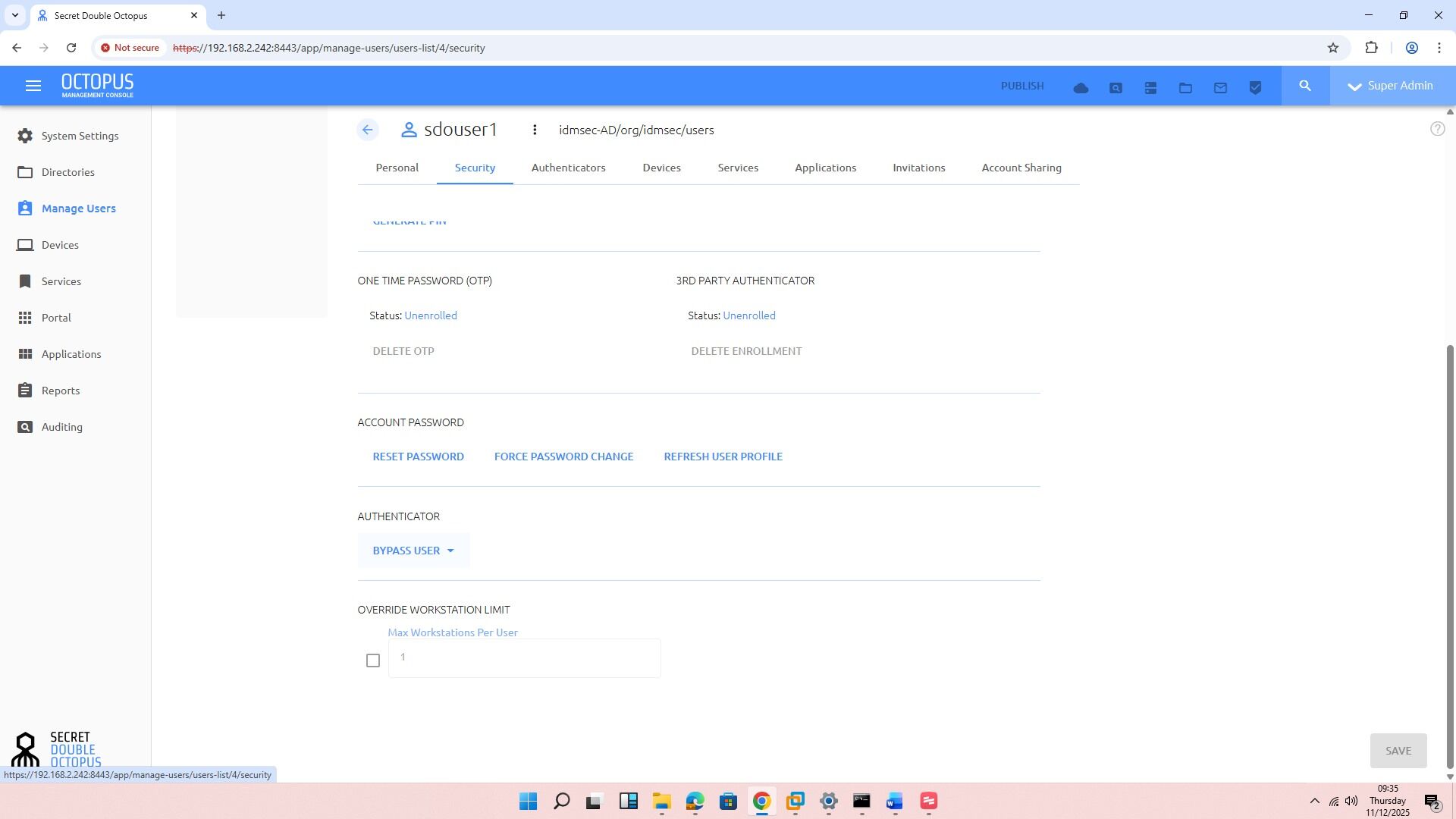Enable Override Workstation Limit checkbox
Image resolution: width=1456 pixels, height=819 pixels.
[x=372, y=661]
